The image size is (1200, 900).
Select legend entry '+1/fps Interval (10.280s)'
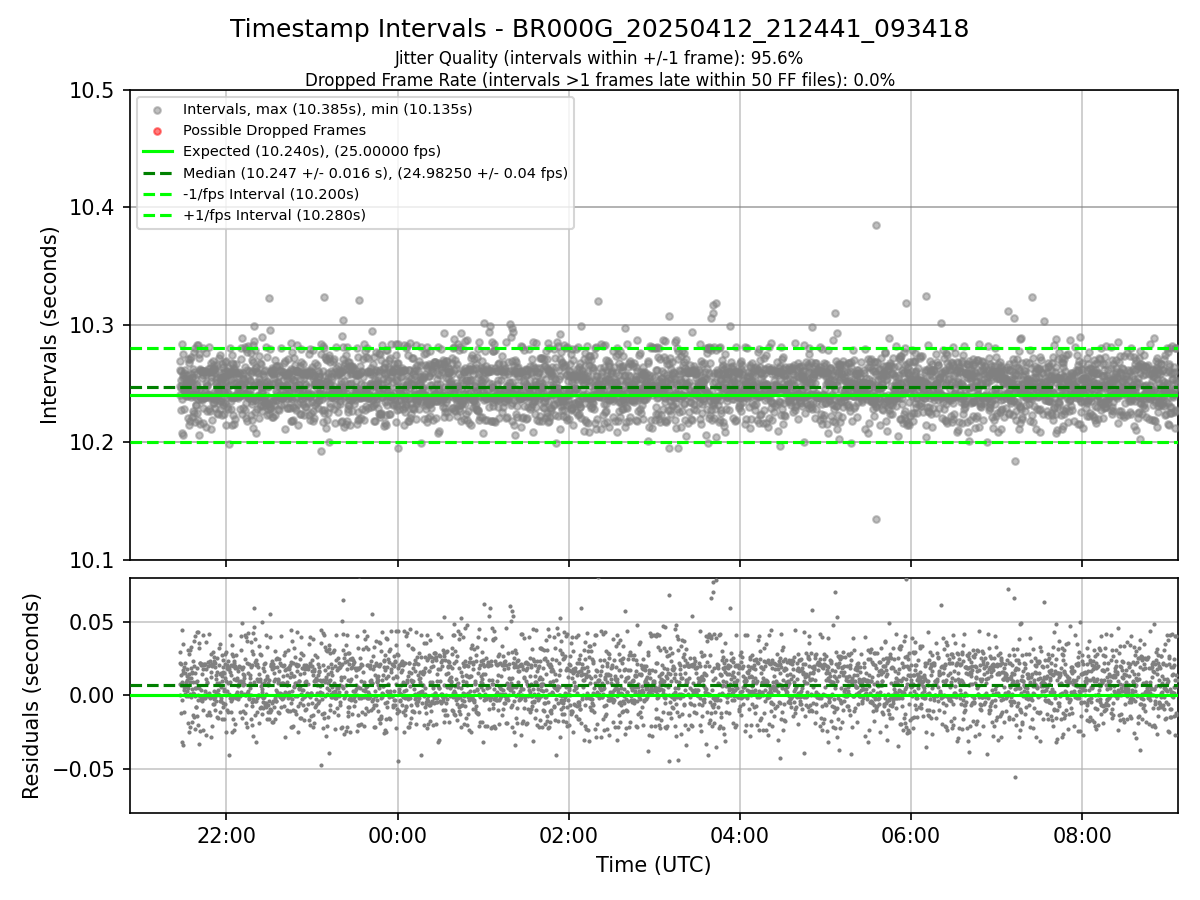click(x=274, y=215)
